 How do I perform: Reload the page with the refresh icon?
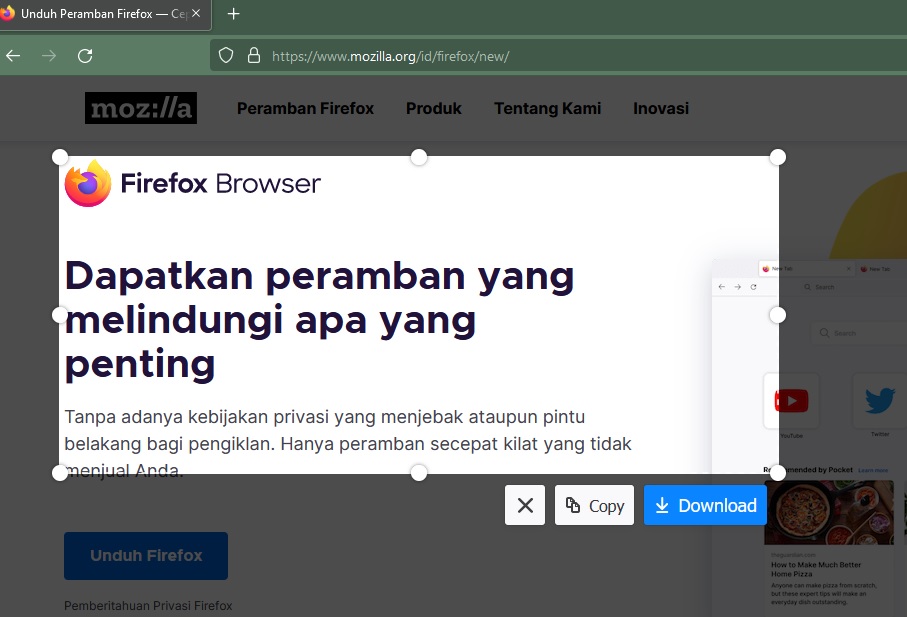(85, 56)
